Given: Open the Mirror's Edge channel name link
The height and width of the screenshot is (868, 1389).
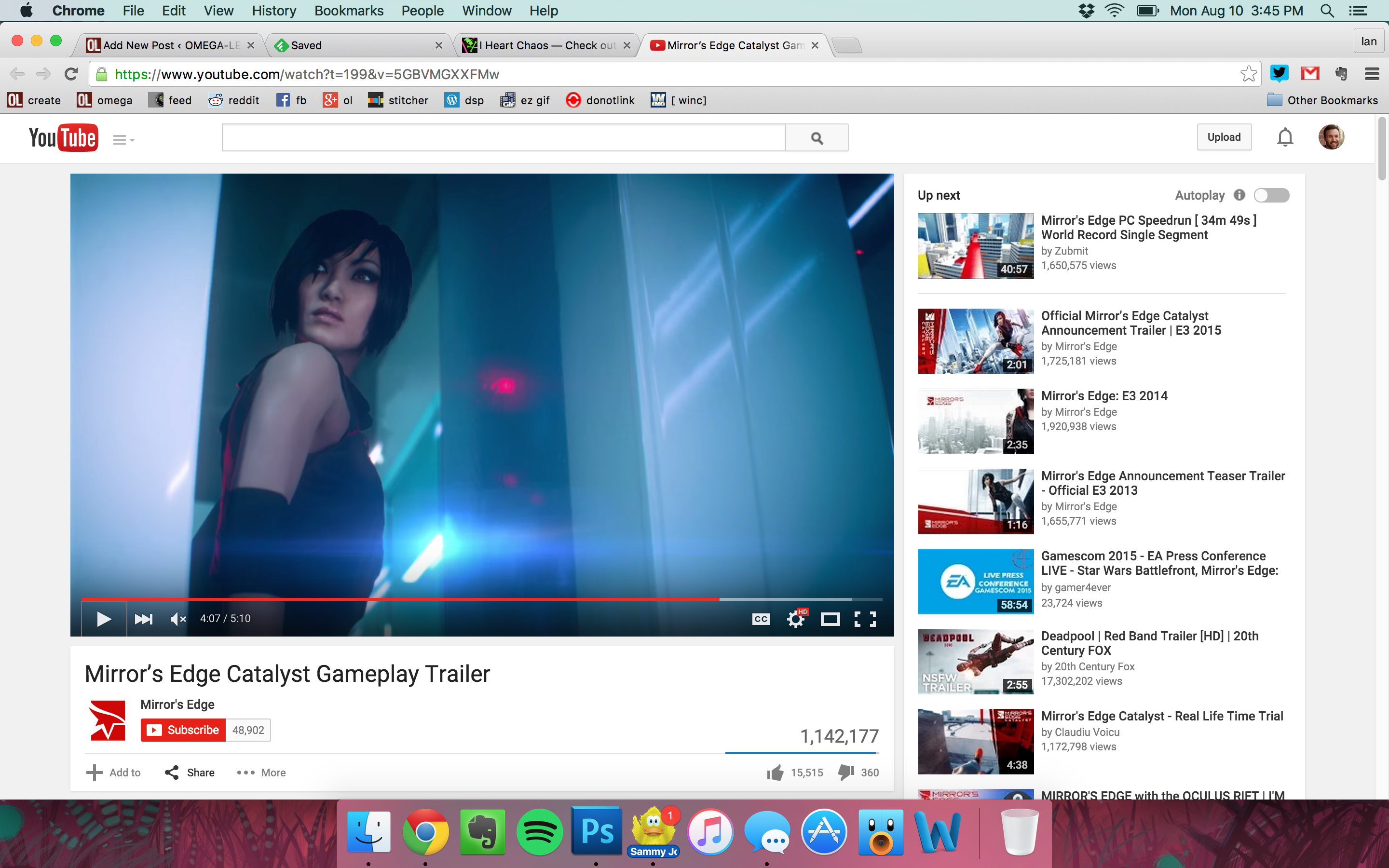Looking at the screenshot, I should 177,705.
